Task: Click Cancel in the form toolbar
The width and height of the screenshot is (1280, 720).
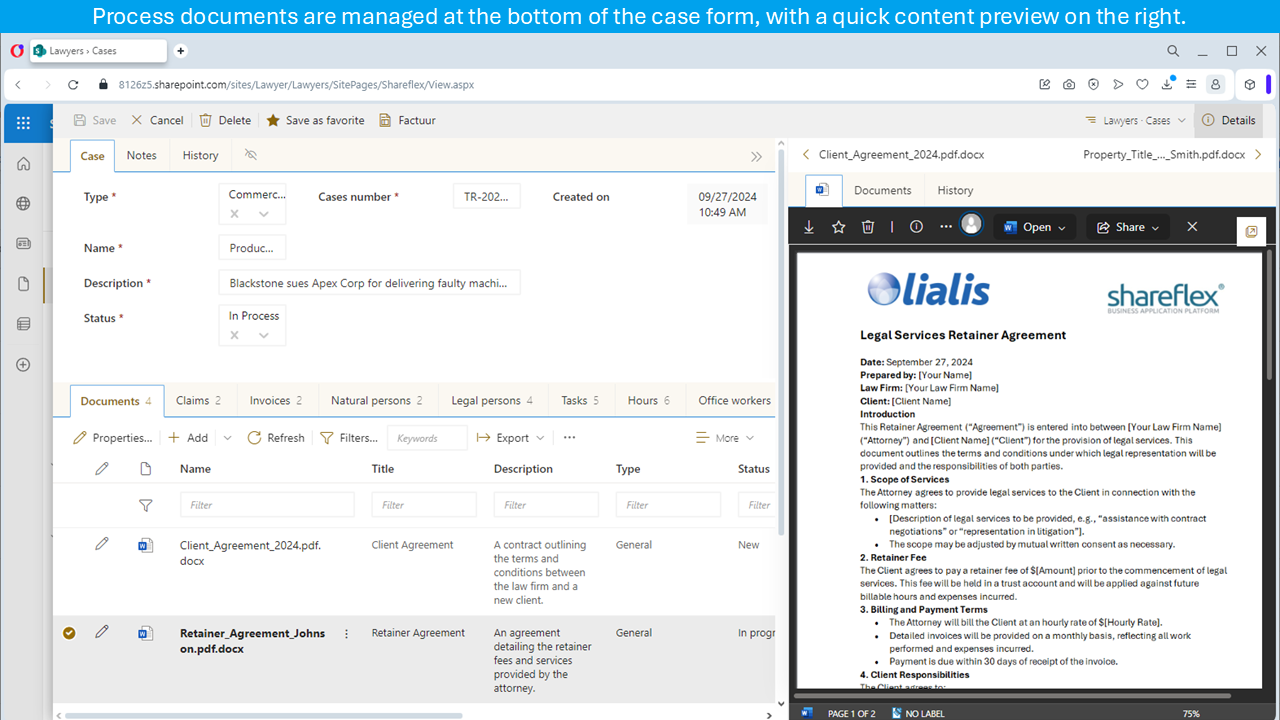Action: tap(157, 120)
